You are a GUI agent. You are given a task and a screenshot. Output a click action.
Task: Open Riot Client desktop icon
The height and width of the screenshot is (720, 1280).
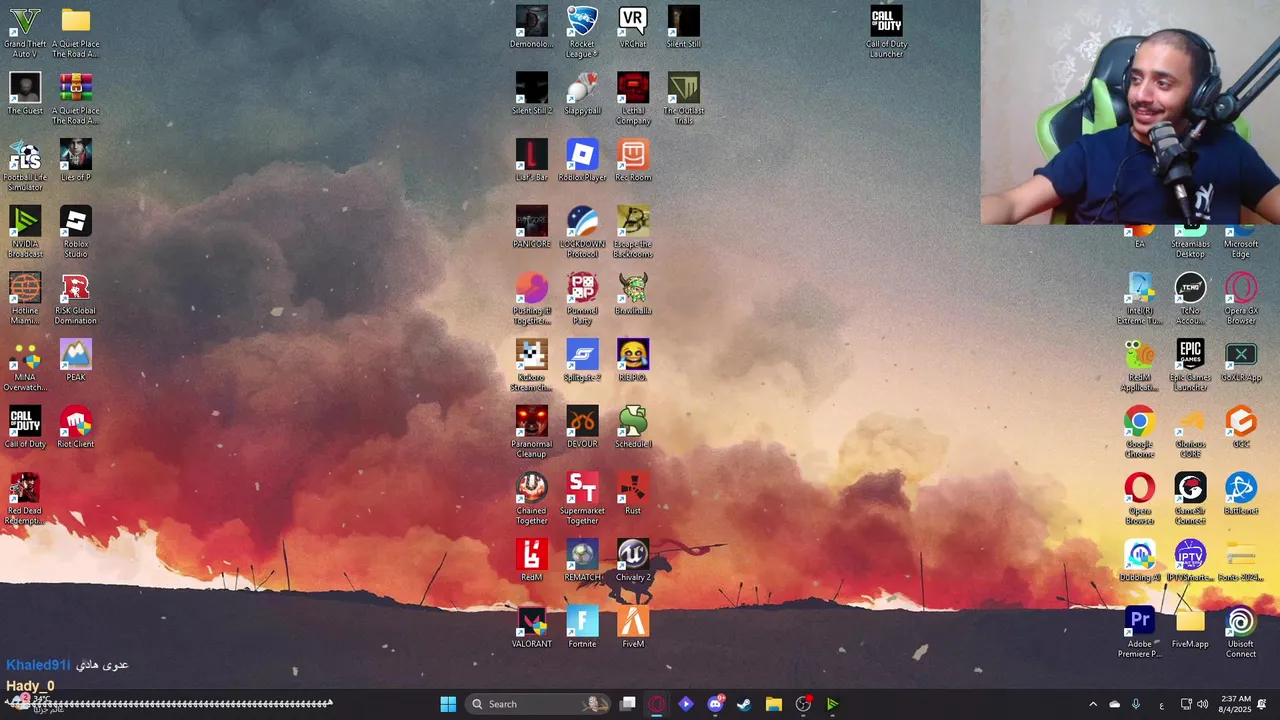76,427
